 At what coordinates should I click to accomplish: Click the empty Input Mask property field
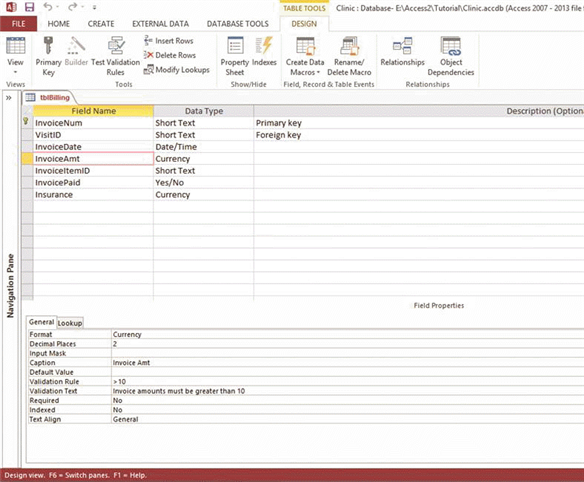347,353
